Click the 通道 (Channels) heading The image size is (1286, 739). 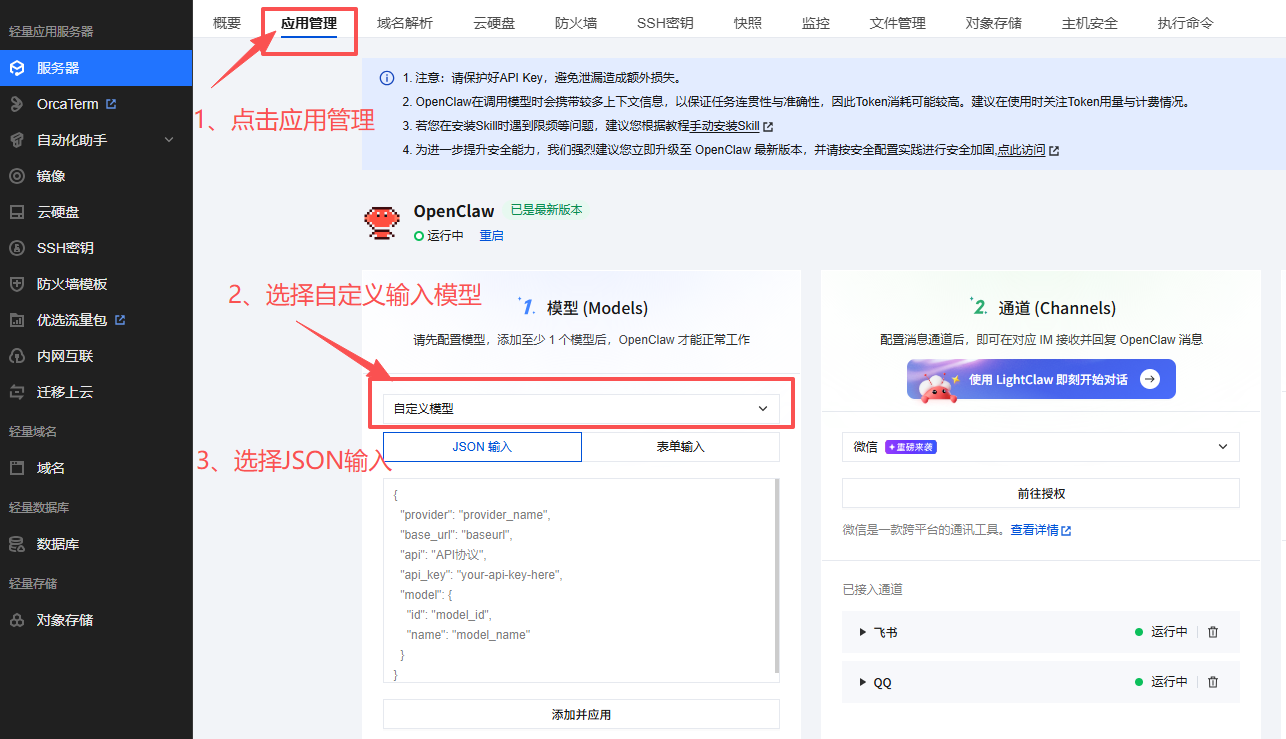pos(1057,308)
